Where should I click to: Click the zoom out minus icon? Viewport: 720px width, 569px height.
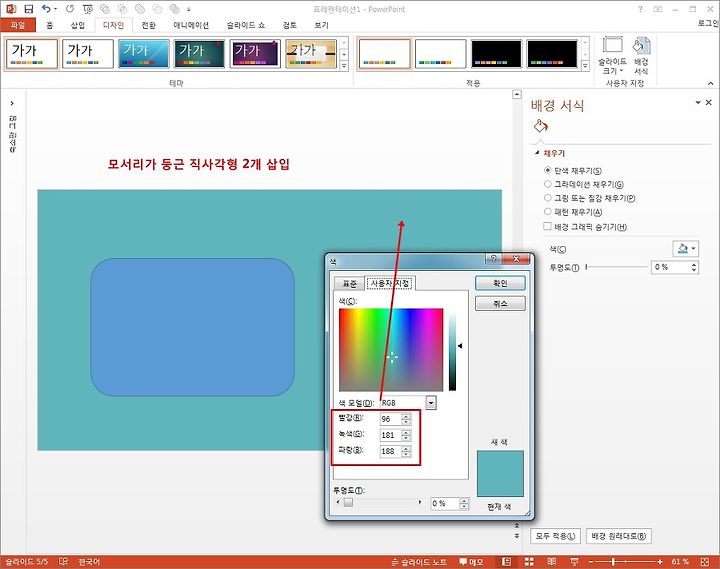pyautogui.click(x=591, y=562)
